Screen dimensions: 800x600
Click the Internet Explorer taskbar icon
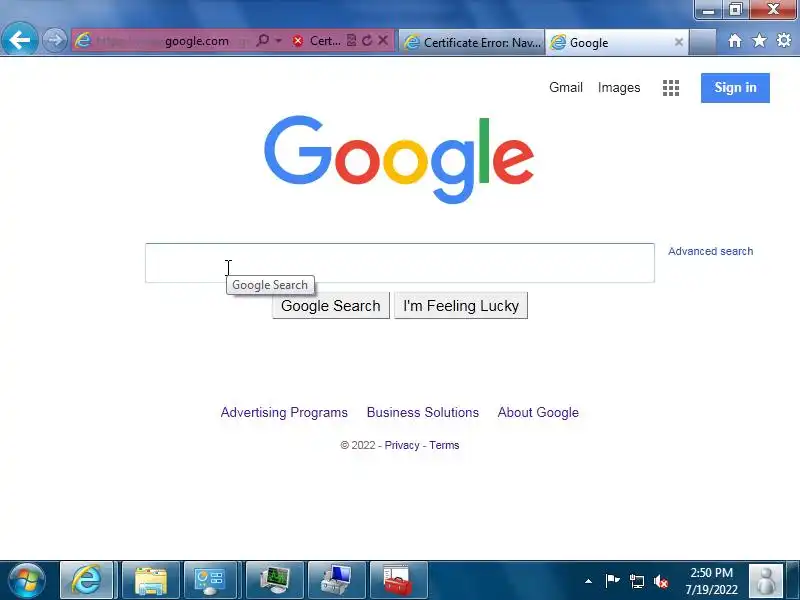pyautogui.click(x=86, y=580)
